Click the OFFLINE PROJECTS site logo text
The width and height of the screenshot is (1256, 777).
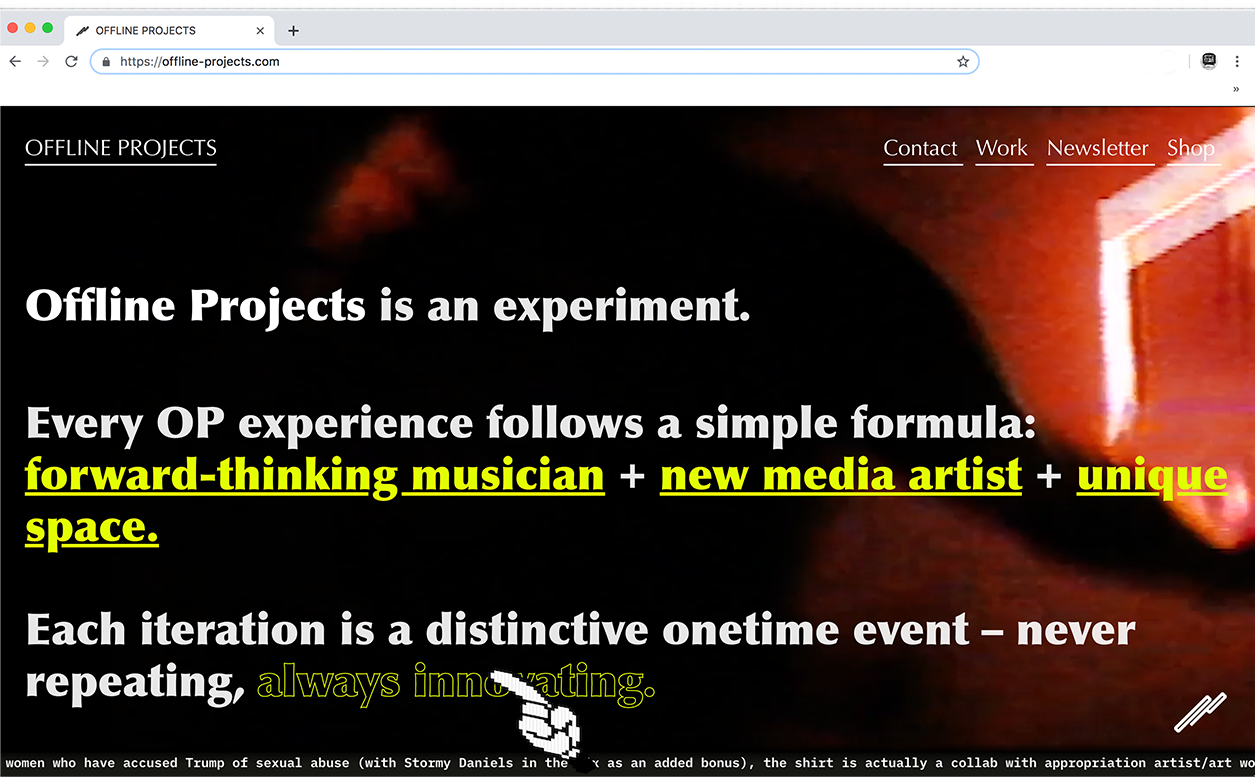[121, 148]
